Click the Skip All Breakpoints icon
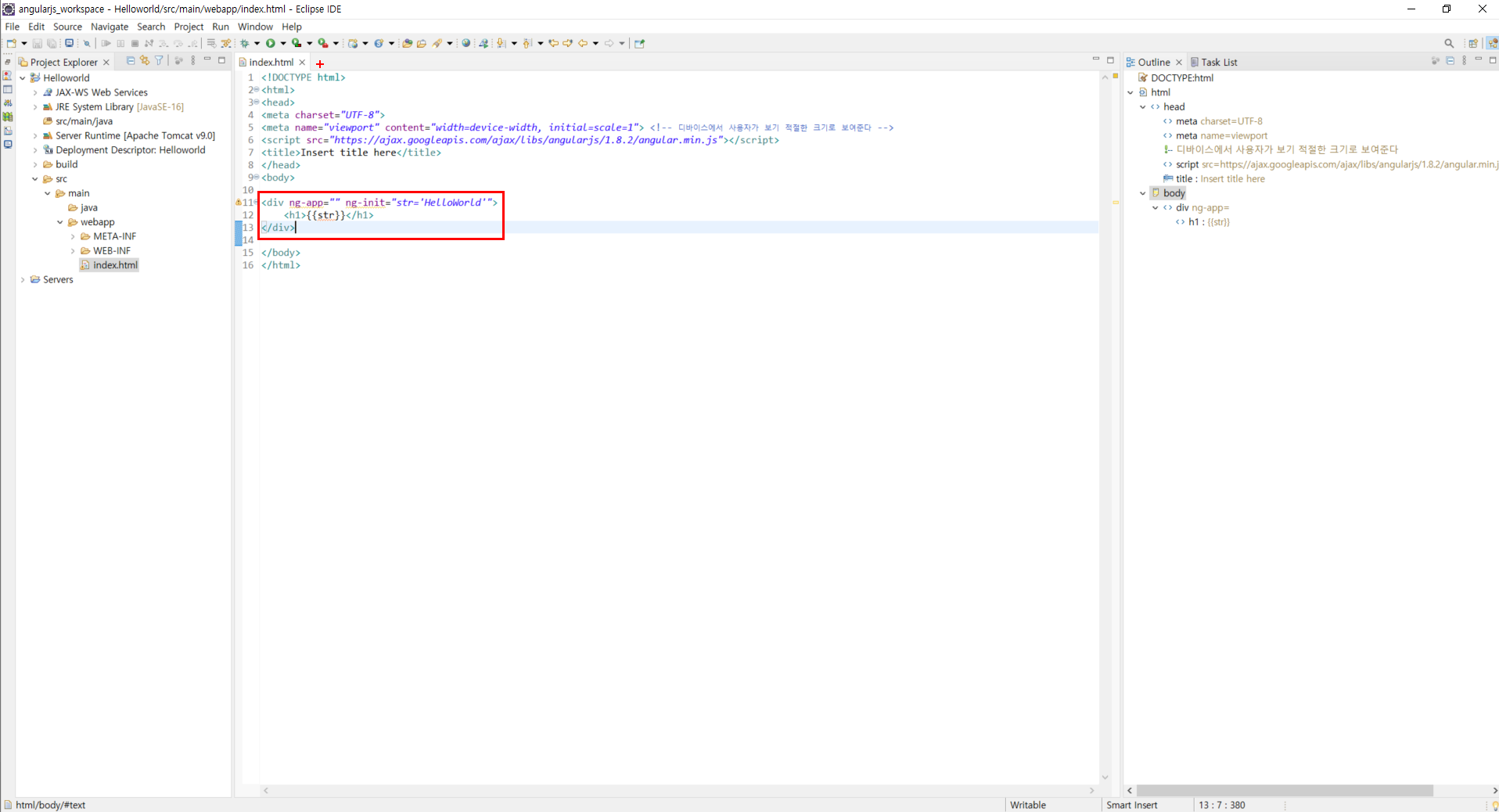 (x=87, y=44)
